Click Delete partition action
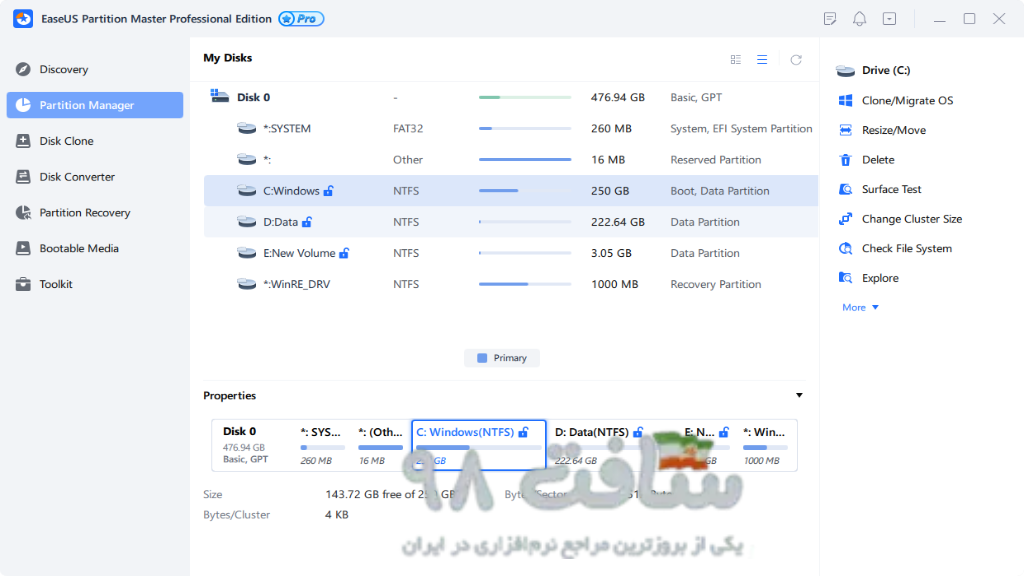1024x576 pixels. 878,159
